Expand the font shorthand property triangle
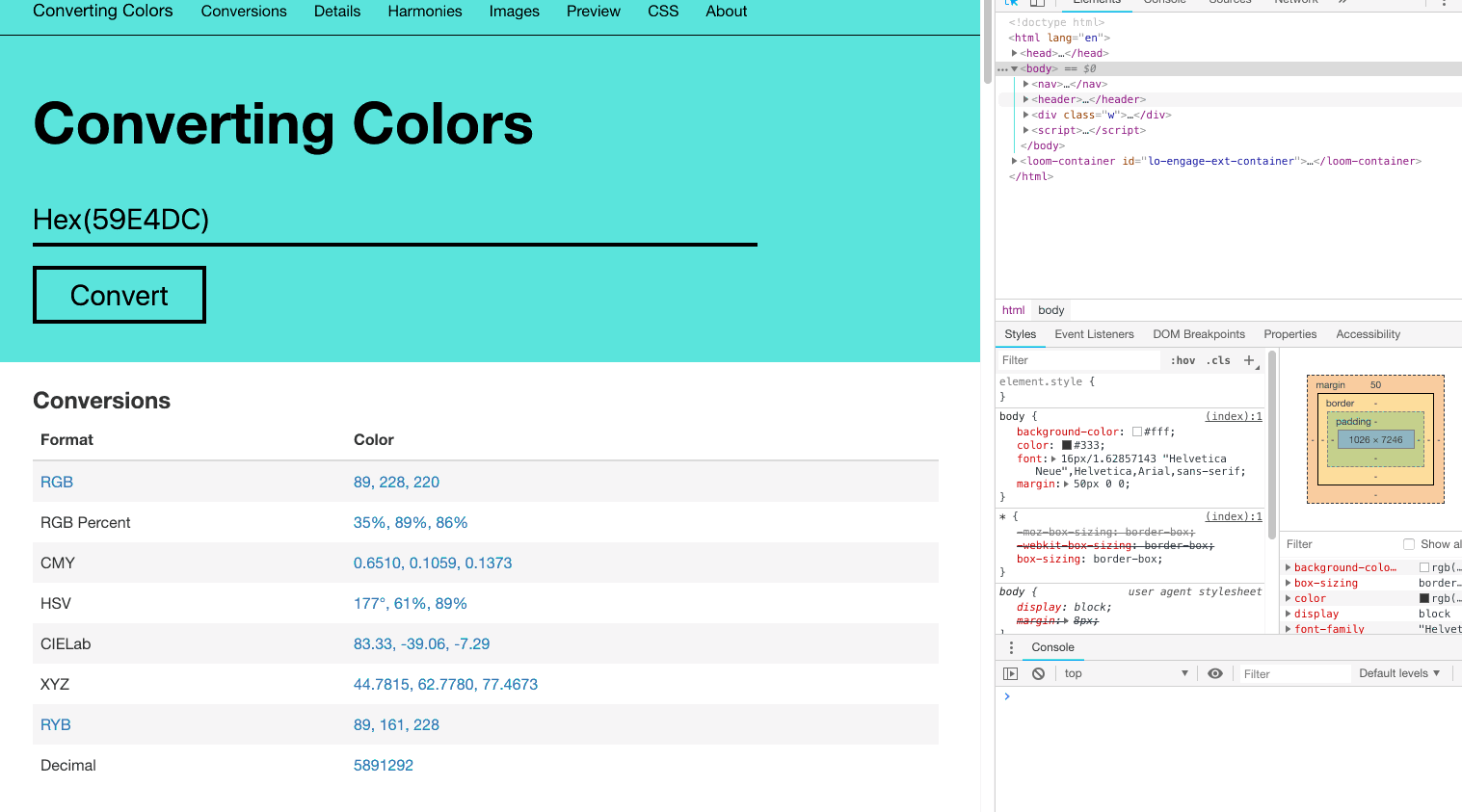Screen dimensions: 1462x812 point(1053,459)
